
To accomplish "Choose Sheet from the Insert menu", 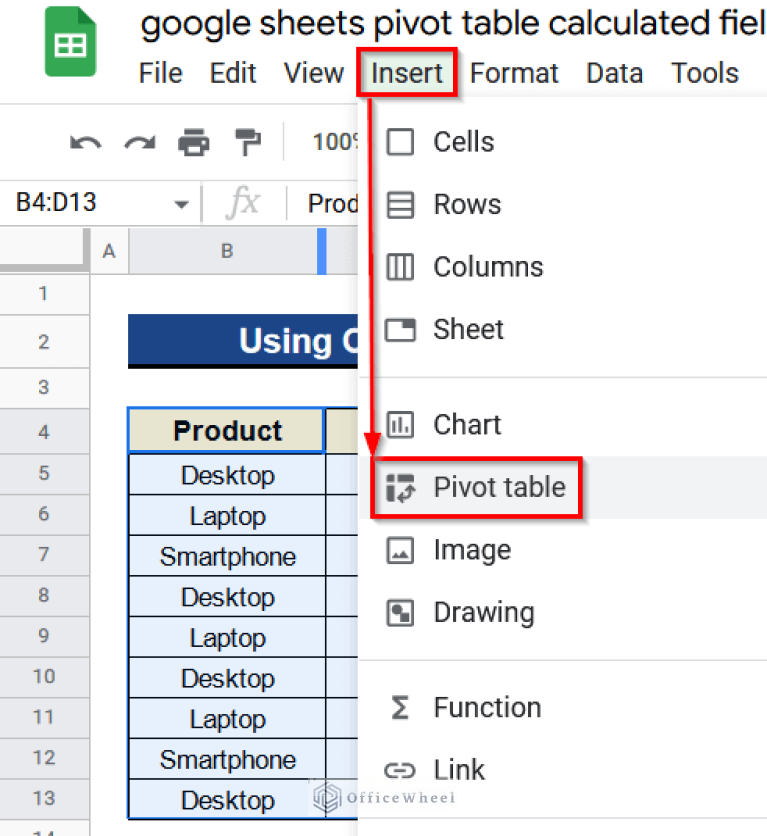I will pyautogui.click(x=563, y=329).
